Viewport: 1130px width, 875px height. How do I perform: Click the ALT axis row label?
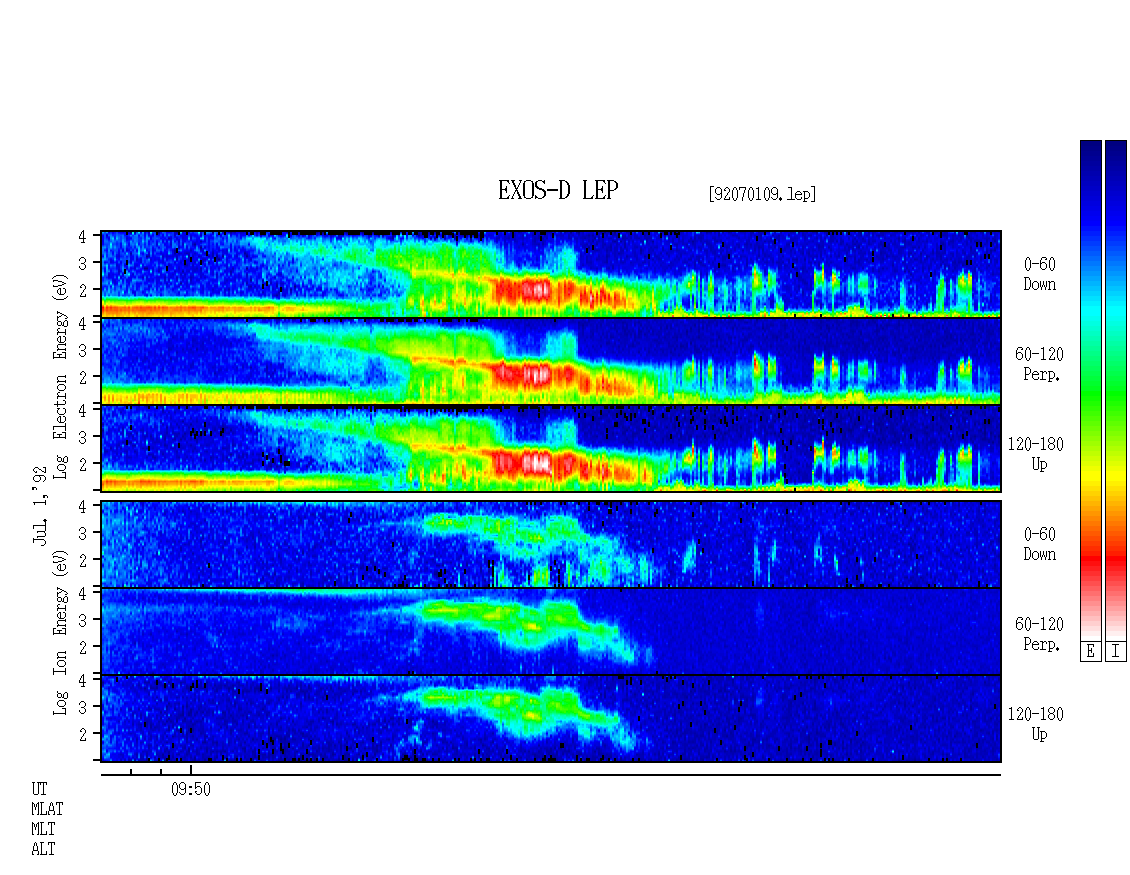point(43,849)
